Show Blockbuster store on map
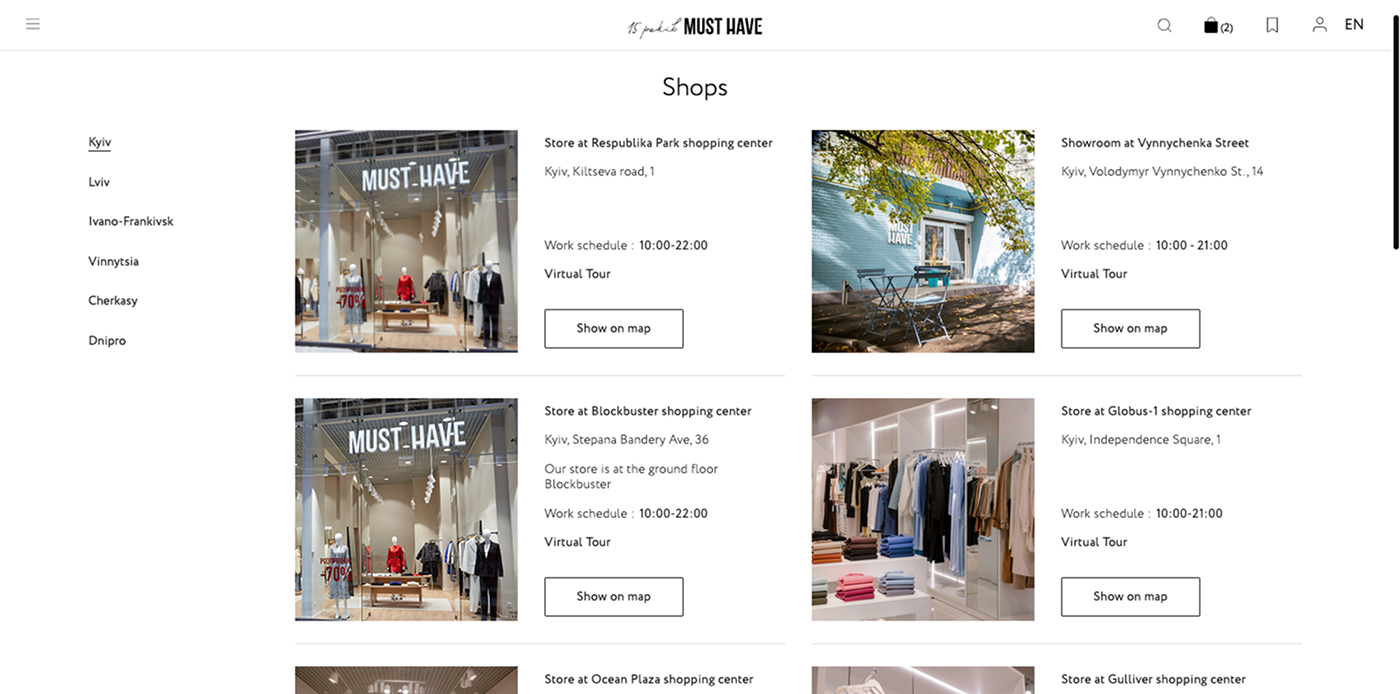Viewport: 1400px width, 694px height. point(613,596)
